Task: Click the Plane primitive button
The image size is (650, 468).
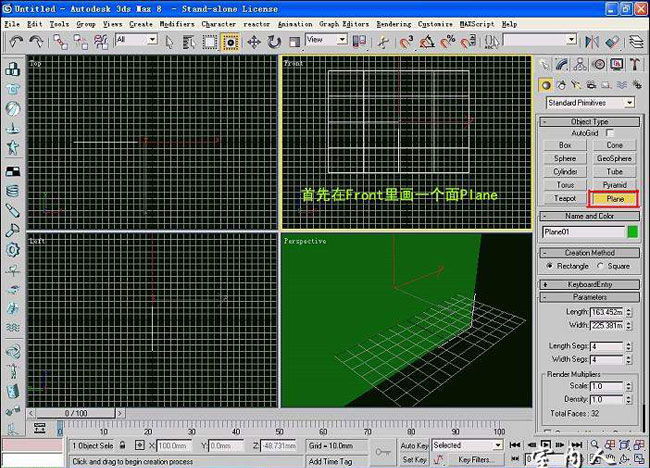Action: tap(614, 199)
